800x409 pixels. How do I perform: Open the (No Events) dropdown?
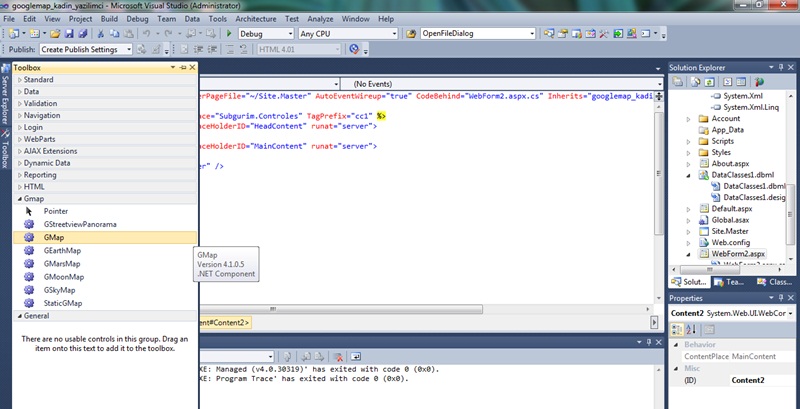pyautogui.click(x=659, y=84)
